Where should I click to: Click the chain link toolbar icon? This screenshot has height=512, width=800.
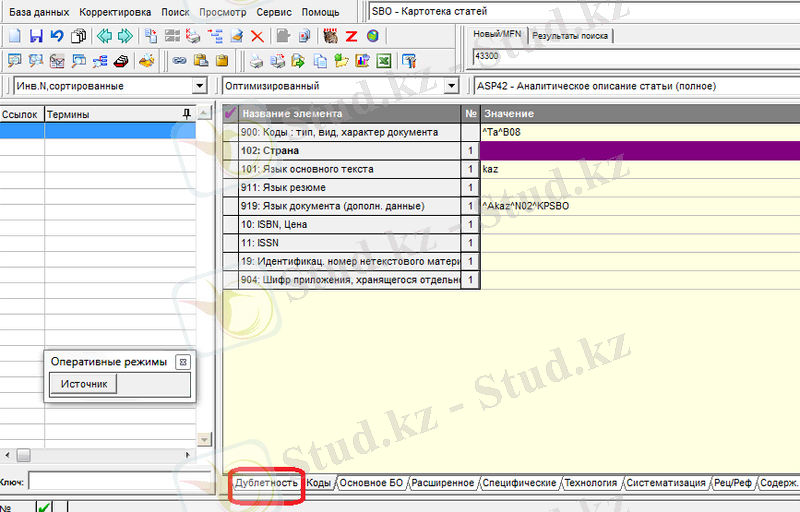click(x=179, y=61)
